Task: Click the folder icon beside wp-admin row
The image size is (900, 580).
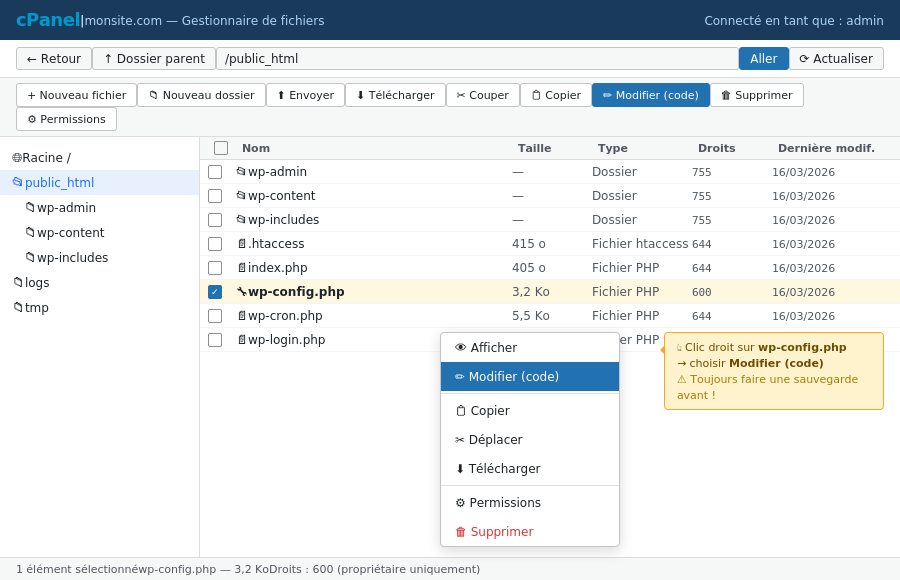Action: pos(241,171)
